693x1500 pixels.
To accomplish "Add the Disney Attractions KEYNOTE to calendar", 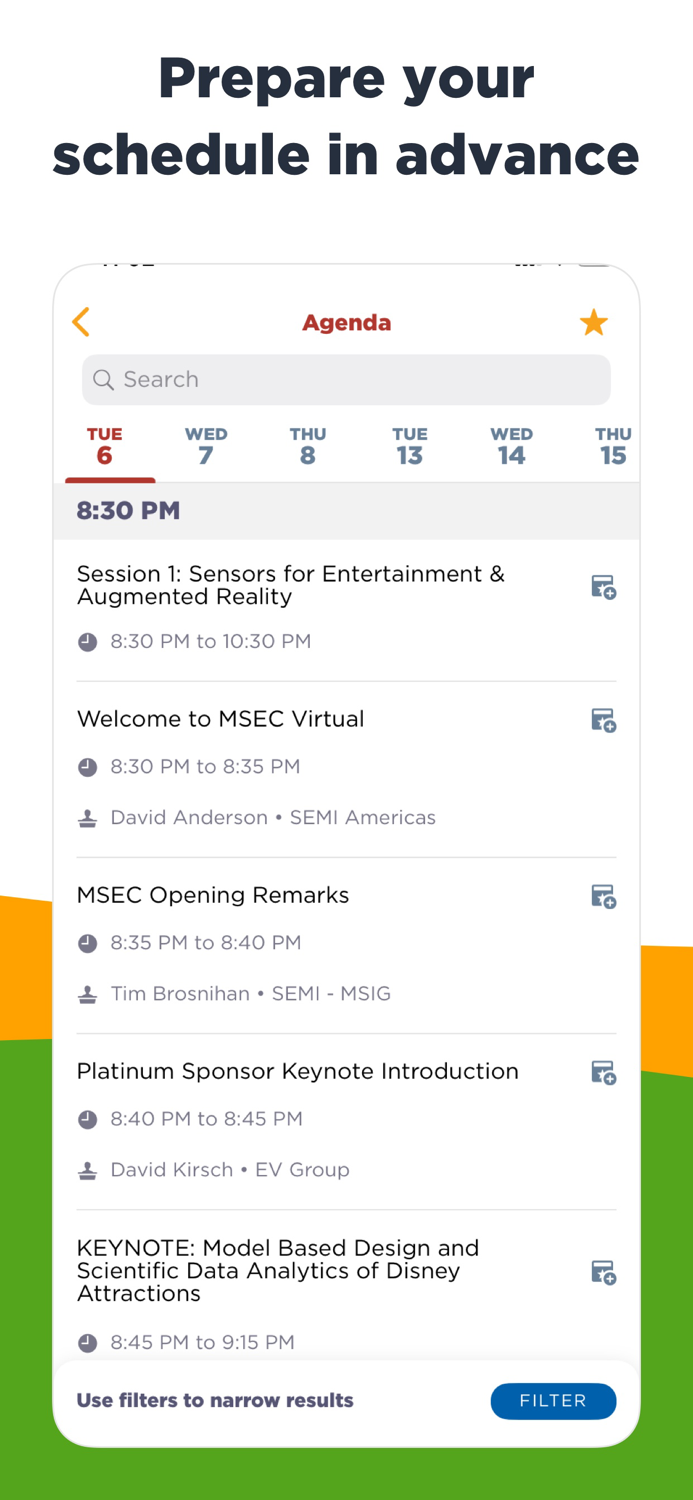I will (x=603, y=1271).
